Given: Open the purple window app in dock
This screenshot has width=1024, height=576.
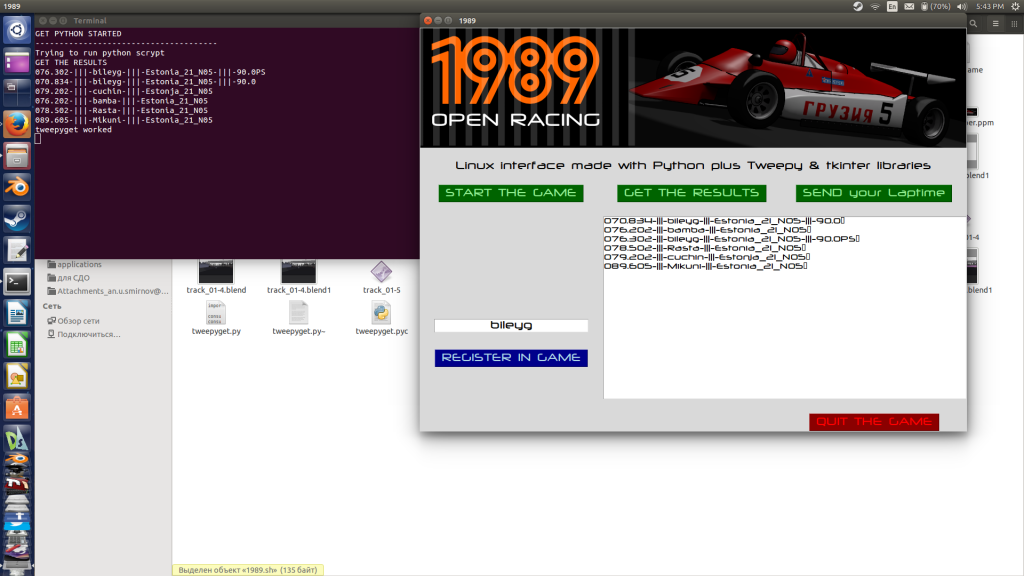Looking at the screenshot, I should click(17, 62).
